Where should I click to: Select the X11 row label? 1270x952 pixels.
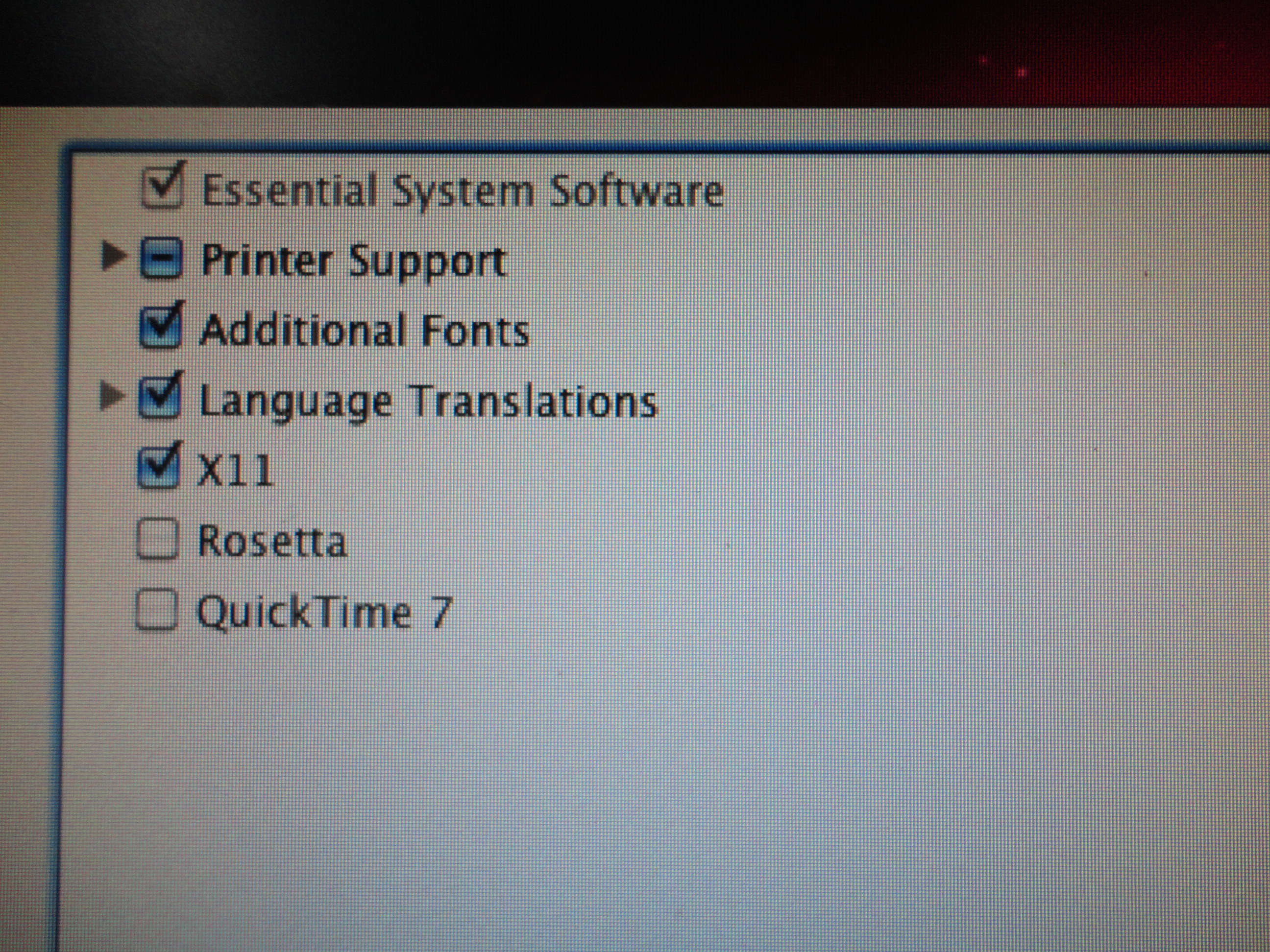234,471
